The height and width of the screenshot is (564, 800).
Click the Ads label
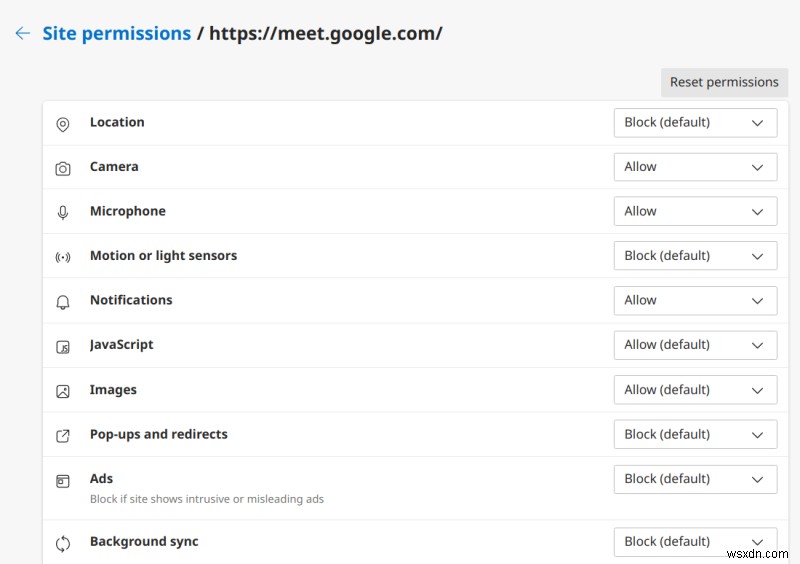[x=101, y=479]
